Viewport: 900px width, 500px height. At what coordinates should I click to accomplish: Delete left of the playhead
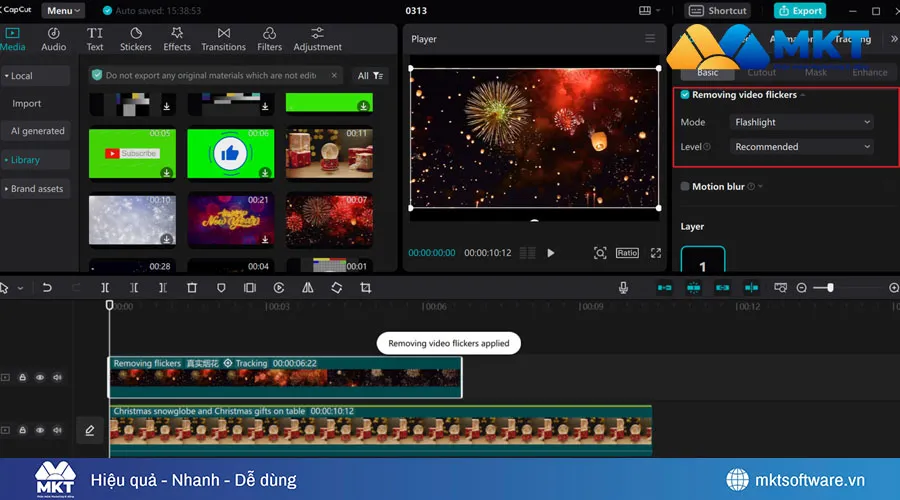134,288
